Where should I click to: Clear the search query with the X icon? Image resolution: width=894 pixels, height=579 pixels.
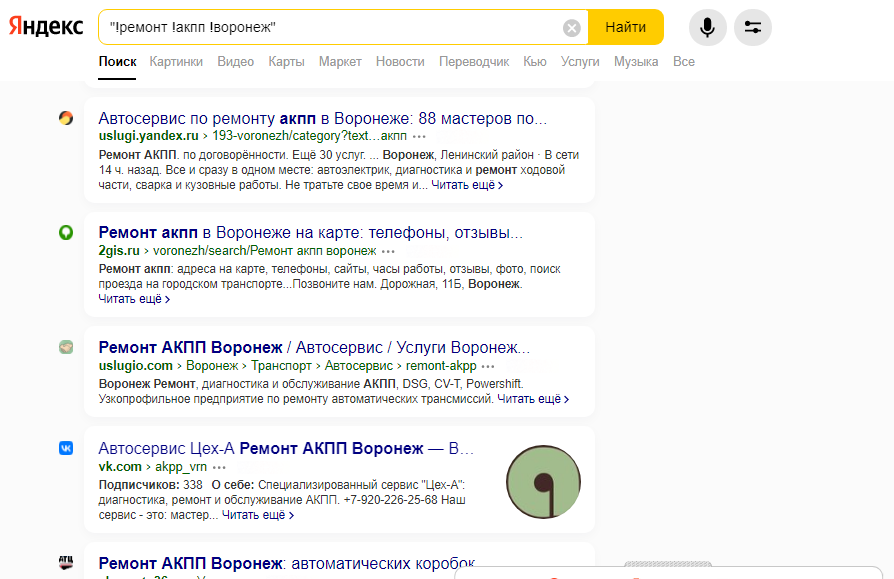coord(571,27)
